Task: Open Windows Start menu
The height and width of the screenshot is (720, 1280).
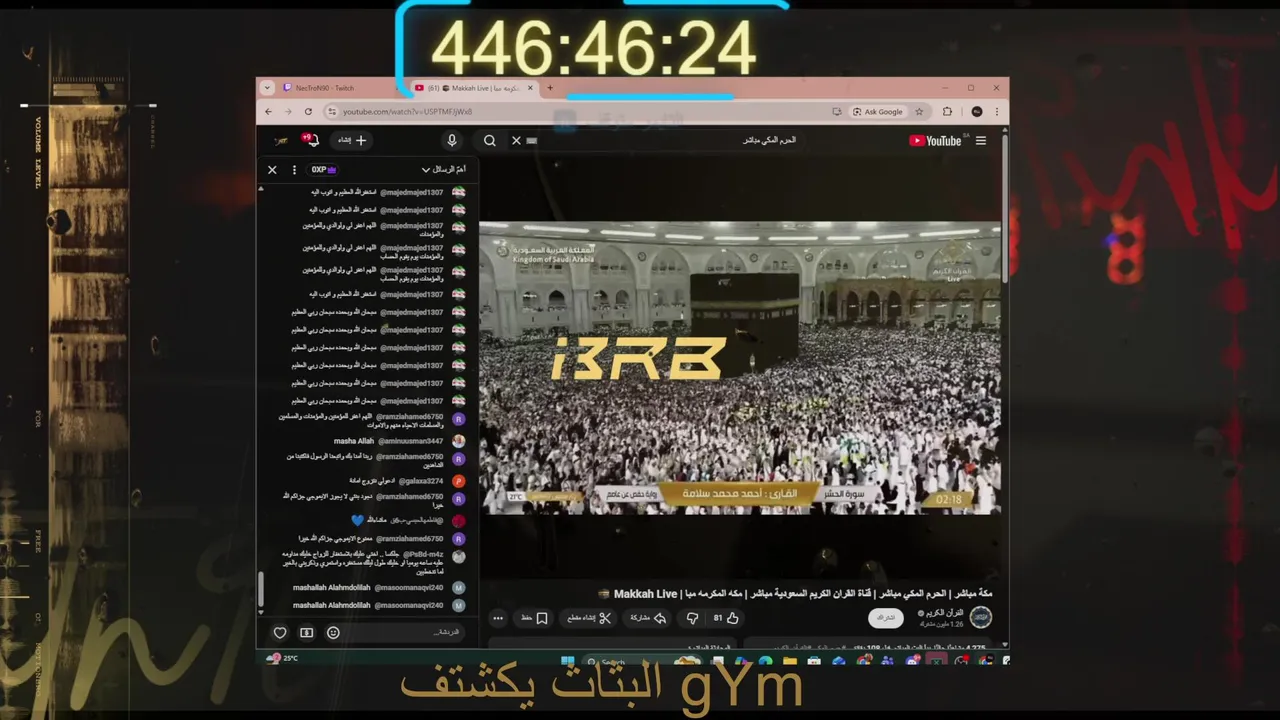Action: pos(568,661)
